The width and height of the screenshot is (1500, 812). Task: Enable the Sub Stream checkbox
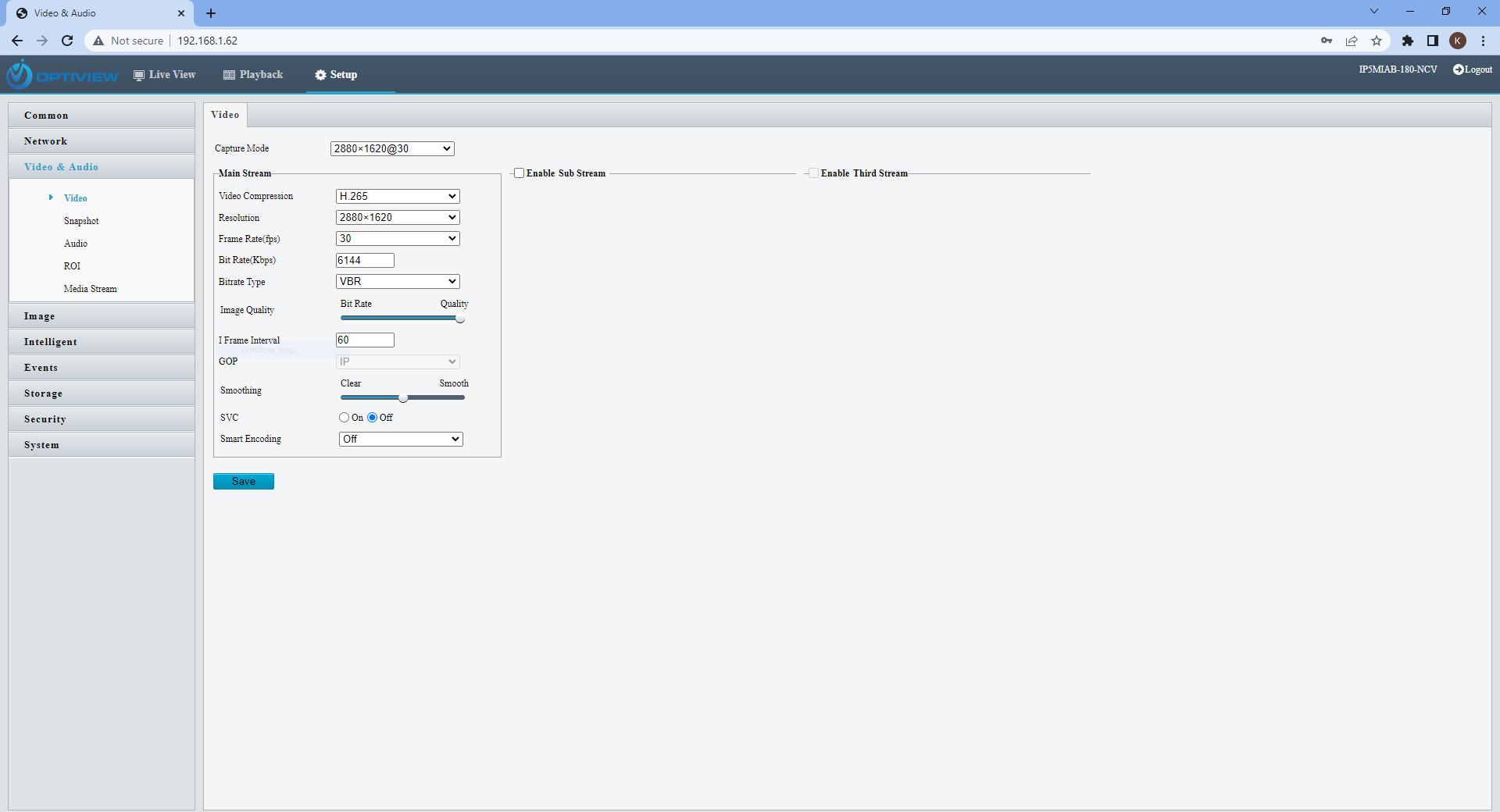519,173
